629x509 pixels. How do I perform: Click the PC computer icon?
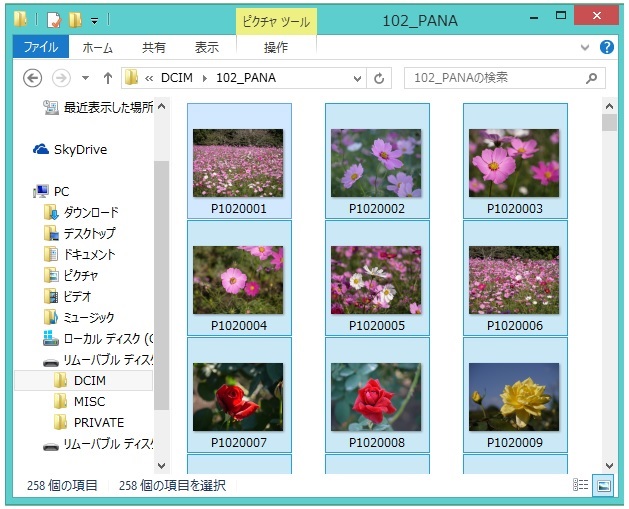coord(41,191)
